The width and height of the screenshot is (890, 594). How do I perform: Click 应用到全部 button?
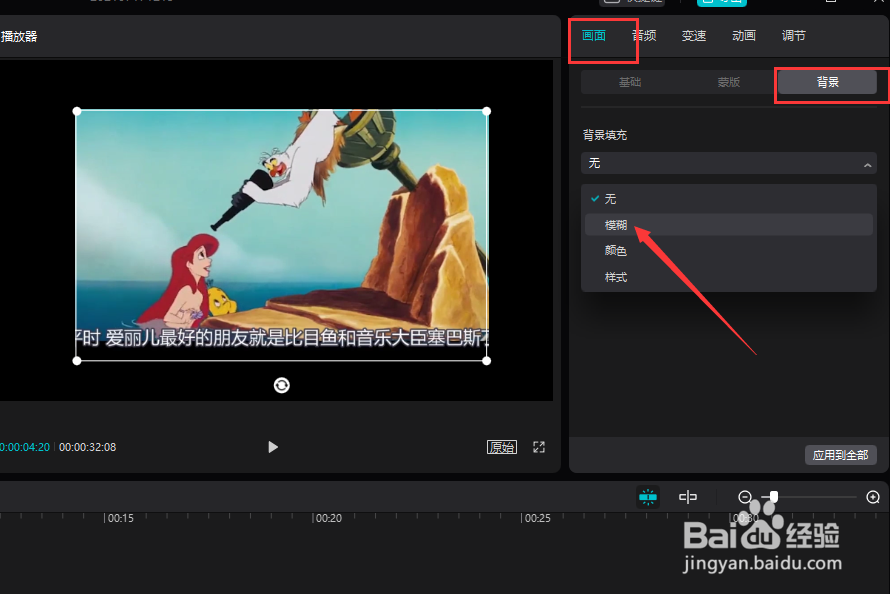coord(841,455)
